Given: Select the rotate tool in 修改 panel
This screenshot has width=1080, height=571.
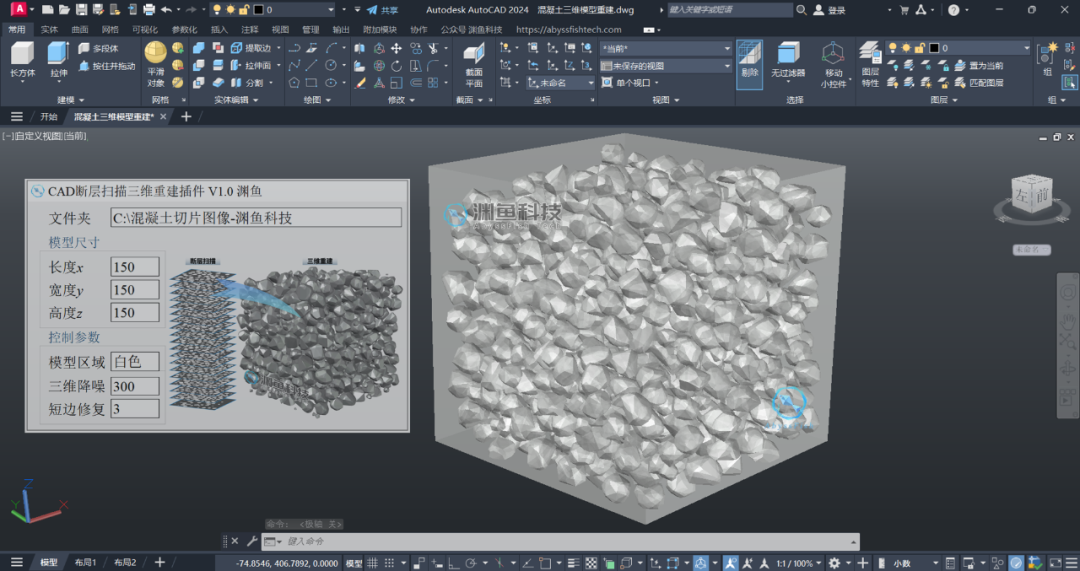Looking at the screenshot, I should coord(396,65).
